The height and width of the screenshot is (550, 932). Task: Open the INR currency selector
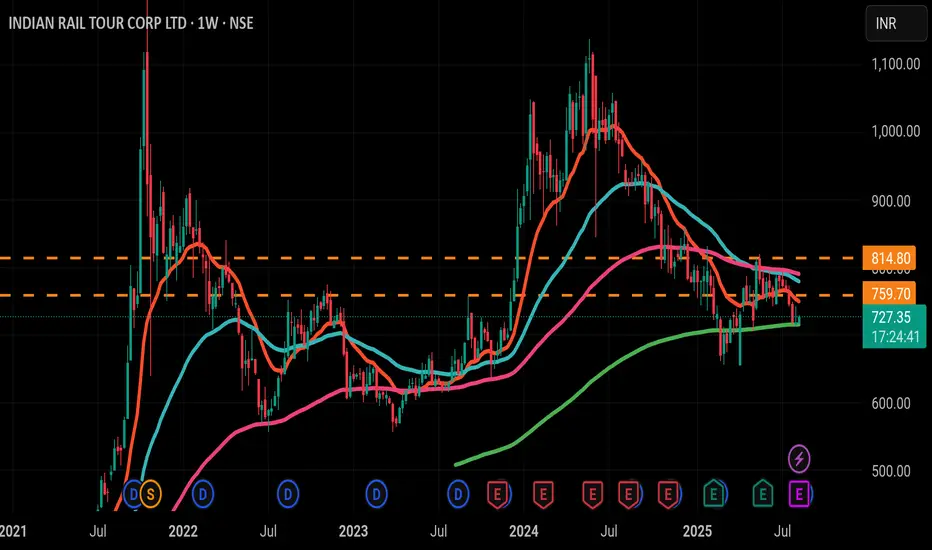[x=895, y=23]
